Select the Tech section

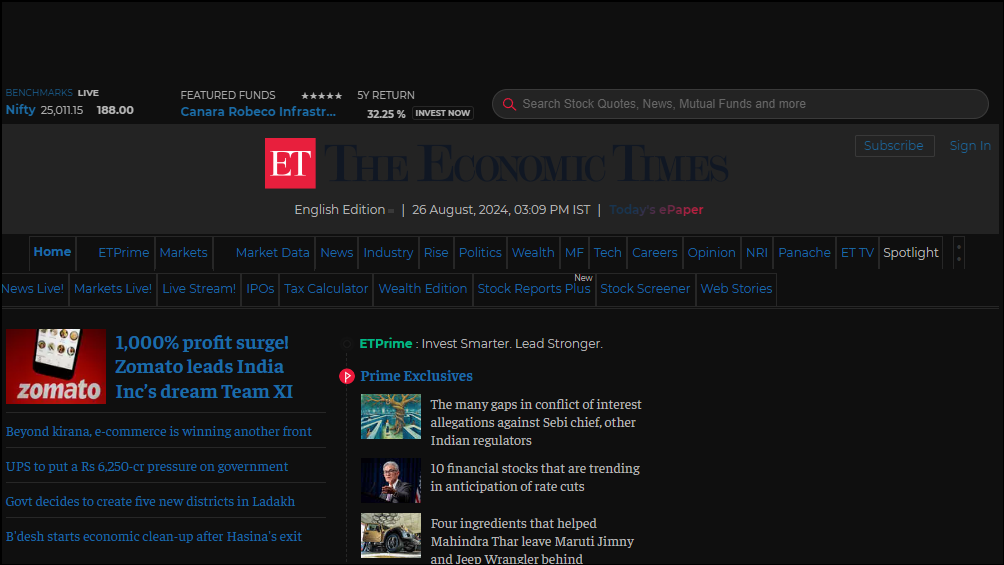coord(607,252)
